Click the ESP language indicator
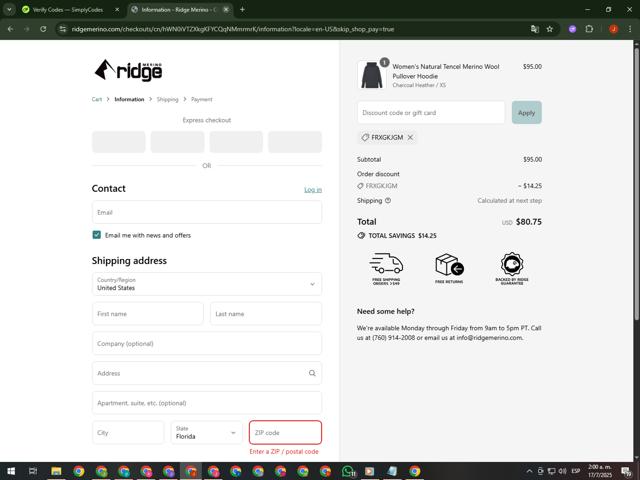The height and width of the screenshot is (480, 640). tap(576, 471)
